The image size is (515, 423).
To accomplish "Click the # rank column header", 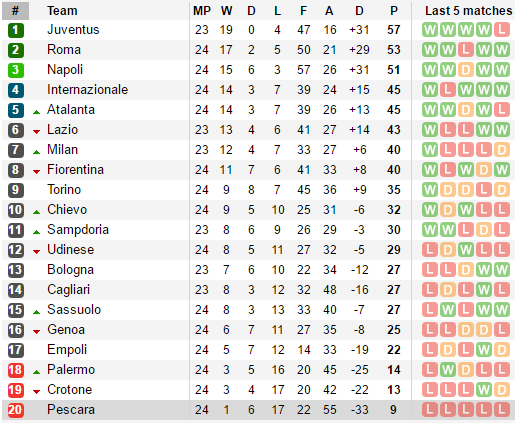I will [15, 11].
